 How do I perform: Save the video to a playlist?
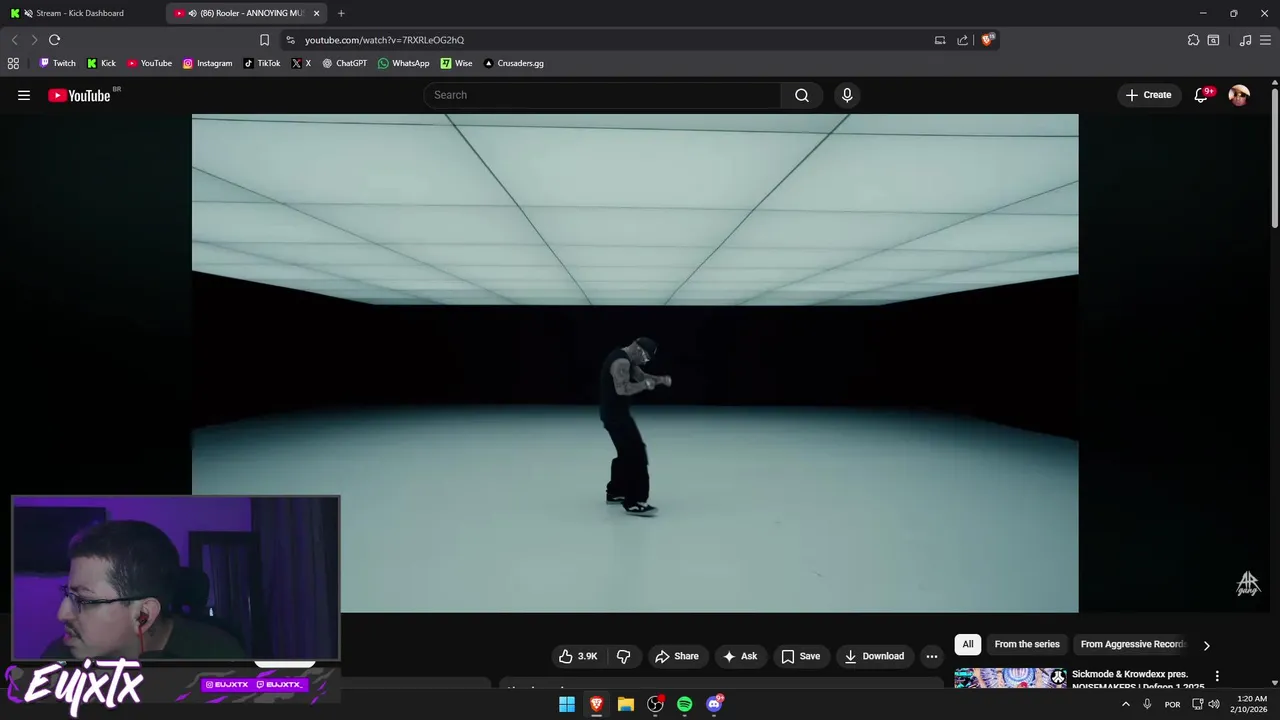pos(801,656)
